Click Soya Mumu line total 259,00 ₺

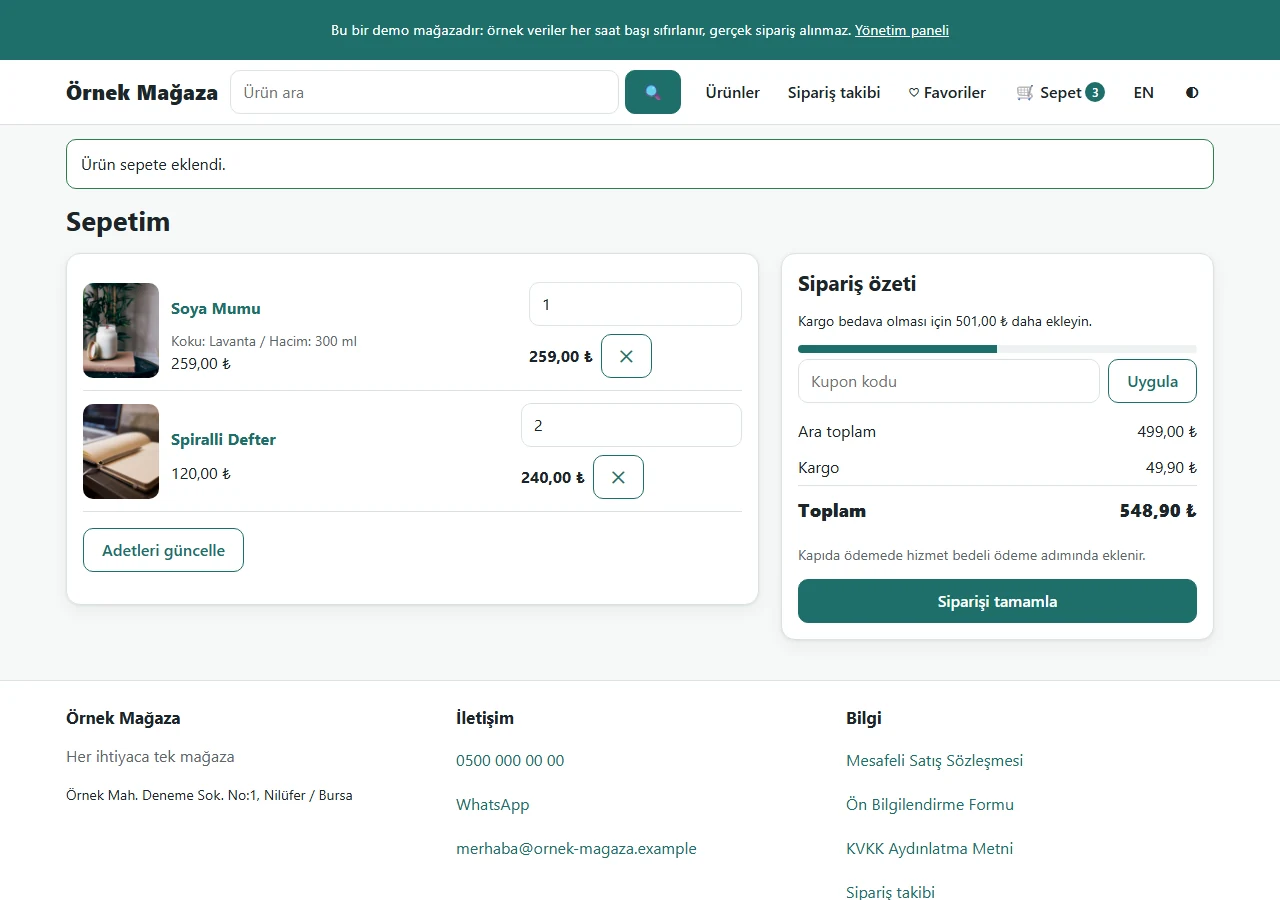[x=560, y=356]
